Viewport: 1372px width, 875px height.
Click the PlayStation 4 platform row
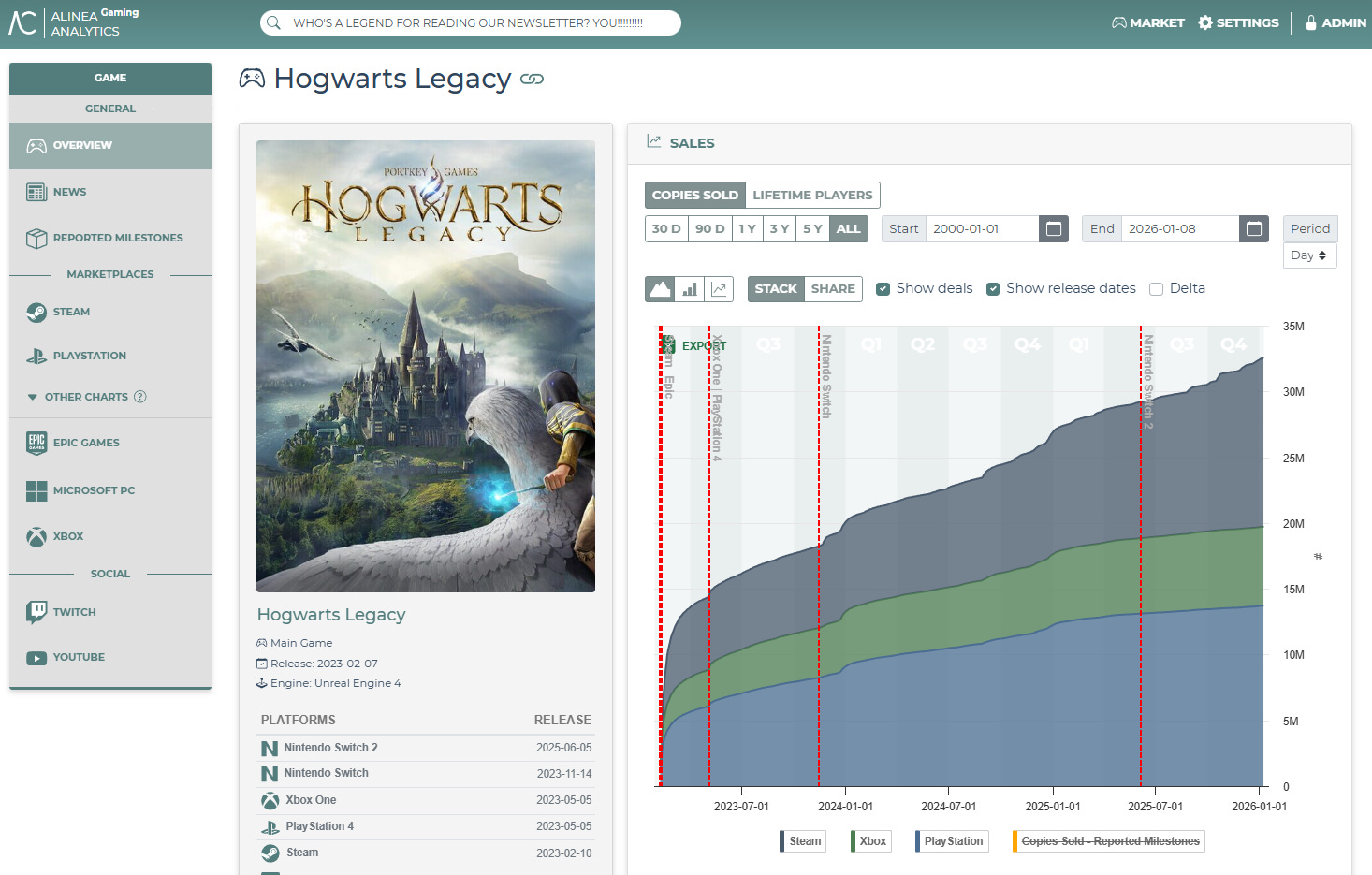pyautogui.click(x=426, y=826)
